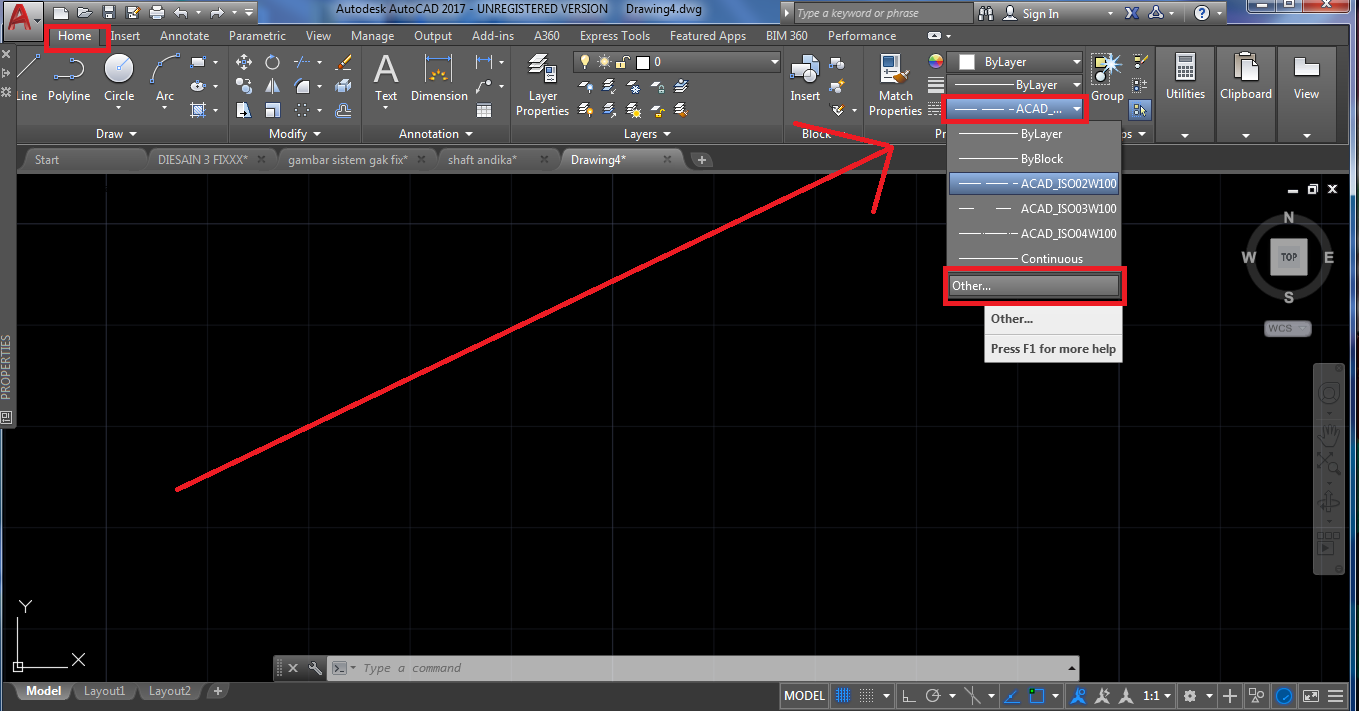1359x711 pixels.
Task: Open the layer name dropdown showing 0
Action: (677, 62)
